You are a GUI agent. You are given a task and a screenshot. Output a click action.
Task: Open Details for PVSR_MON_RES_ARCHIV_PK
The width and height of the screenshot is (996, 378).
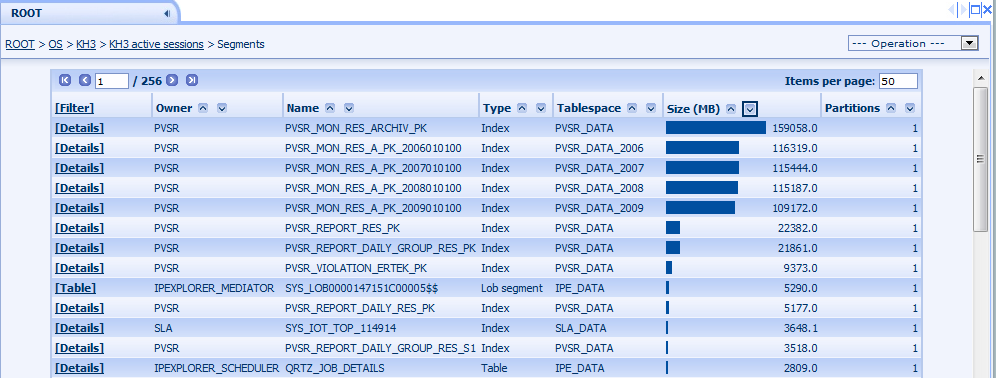[x=79, y=128]
